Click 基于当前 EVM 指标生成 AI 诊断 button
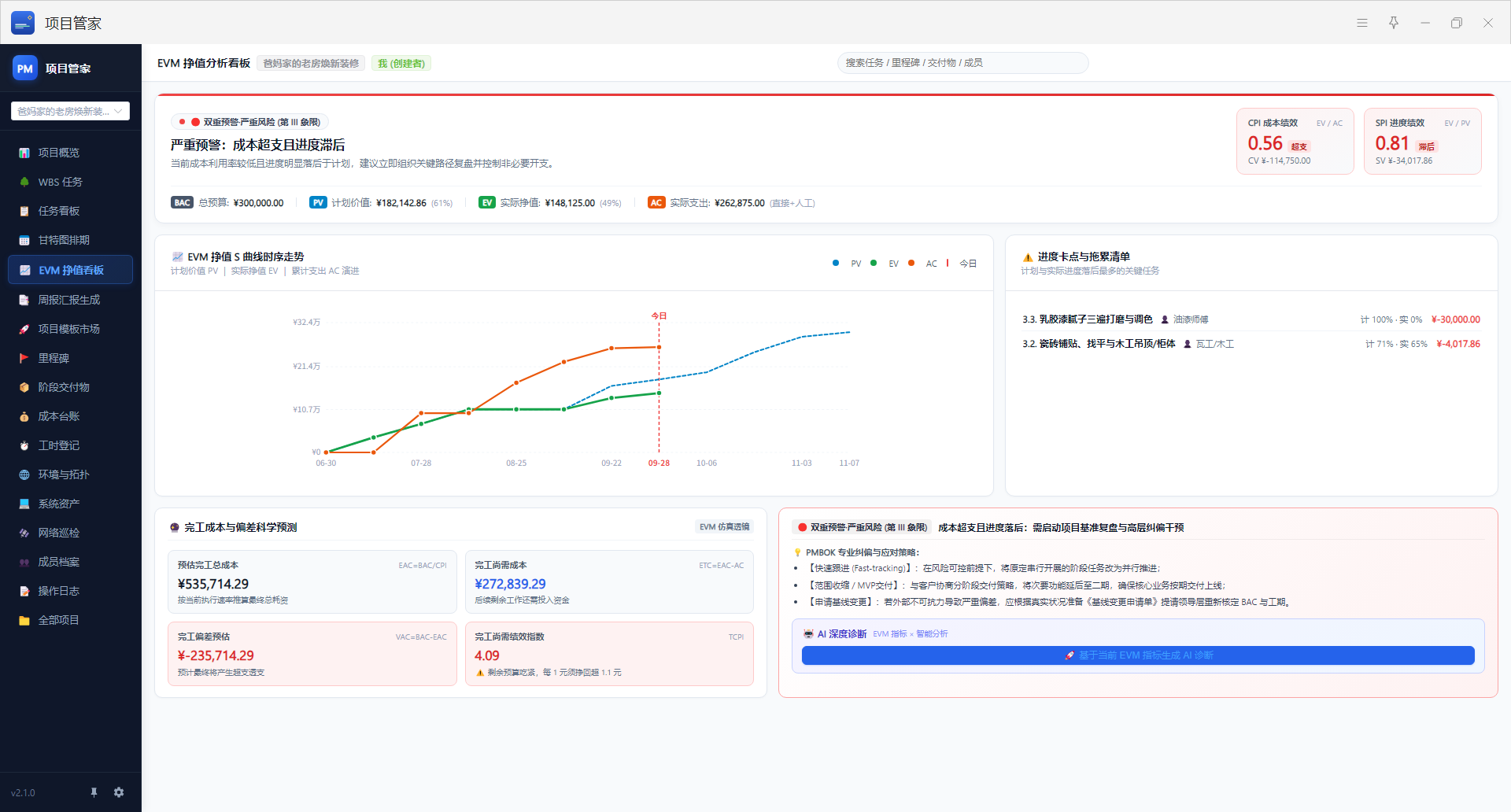This screenshot has width=1511, height=812. pyautogui.click(x=1138, y=655)
